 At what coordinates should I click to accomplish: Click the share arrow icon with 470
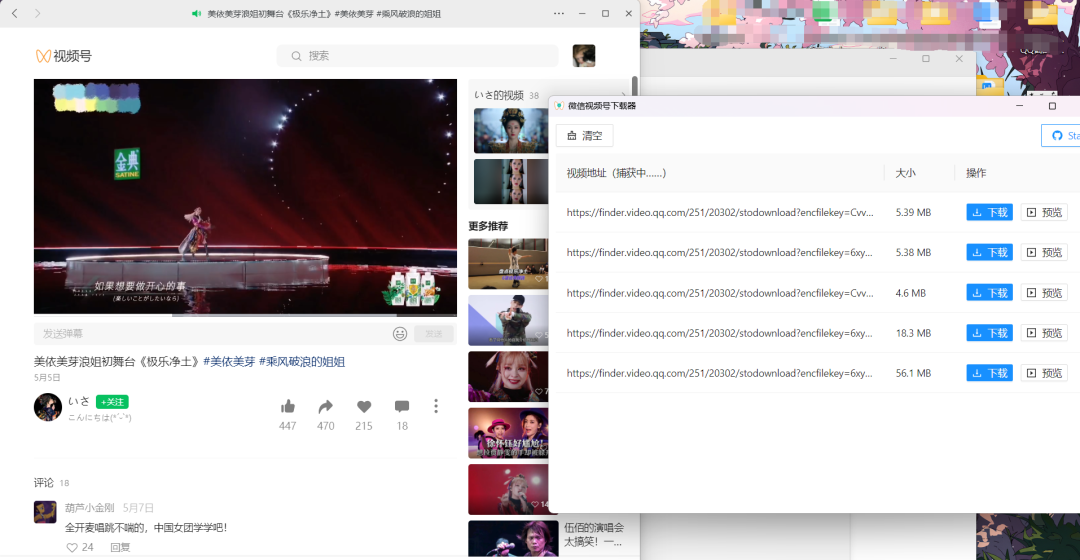tap(326, 406)
